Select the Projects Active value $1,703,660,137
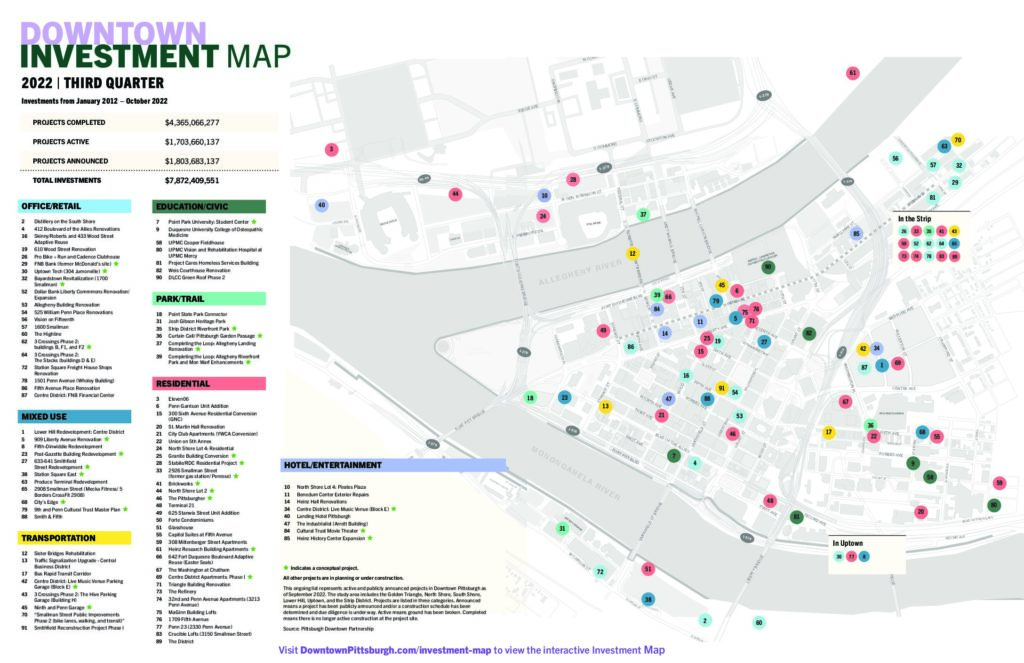The image size is (1024, 663). (192, 142)
